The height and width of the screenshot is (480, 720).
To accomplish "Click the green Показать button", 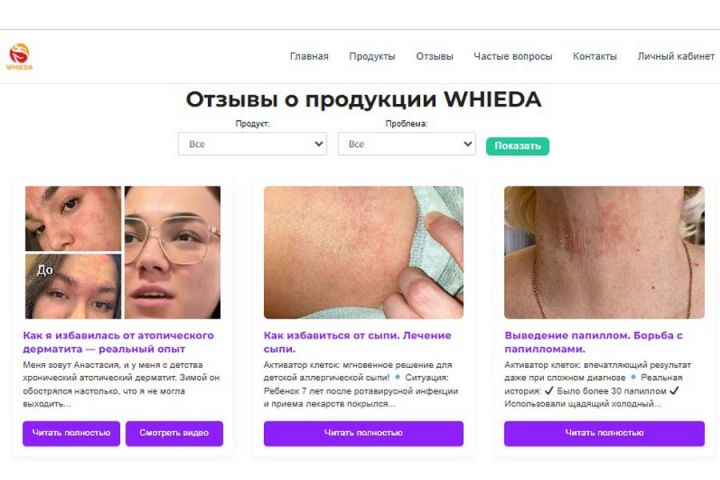I will (518, 146).
